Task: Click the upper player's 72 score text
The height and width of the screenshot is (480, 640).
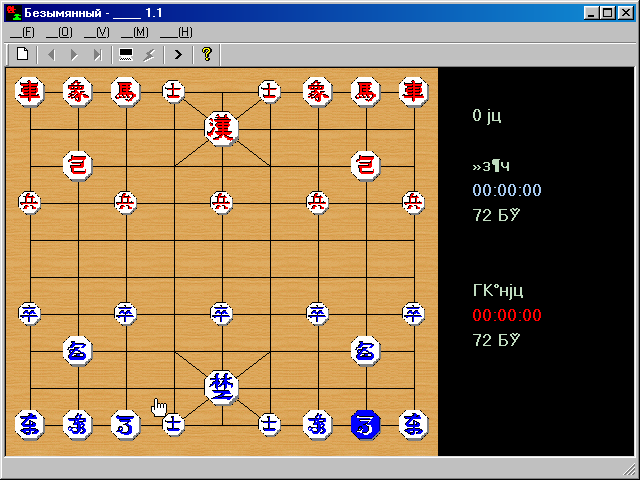Action: pos(496,215)
